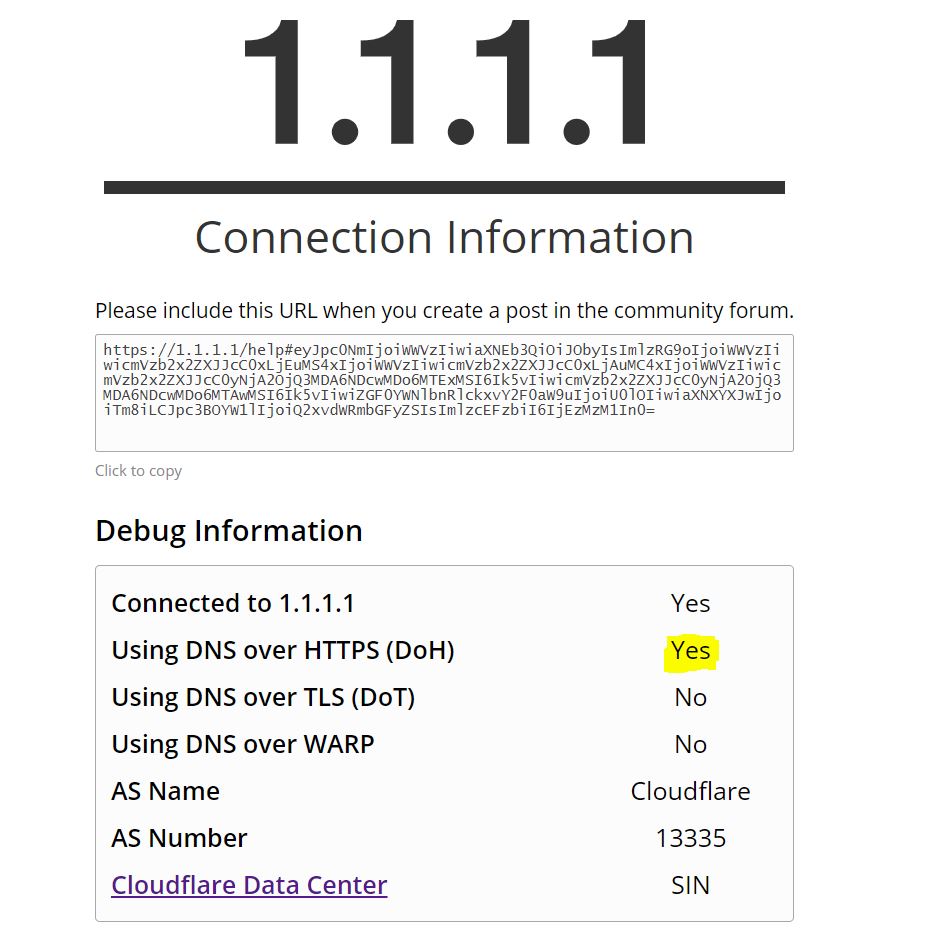940x940 pixels.
Task: Click the community forum instruction sentence
Action: [x=443, y=310]
